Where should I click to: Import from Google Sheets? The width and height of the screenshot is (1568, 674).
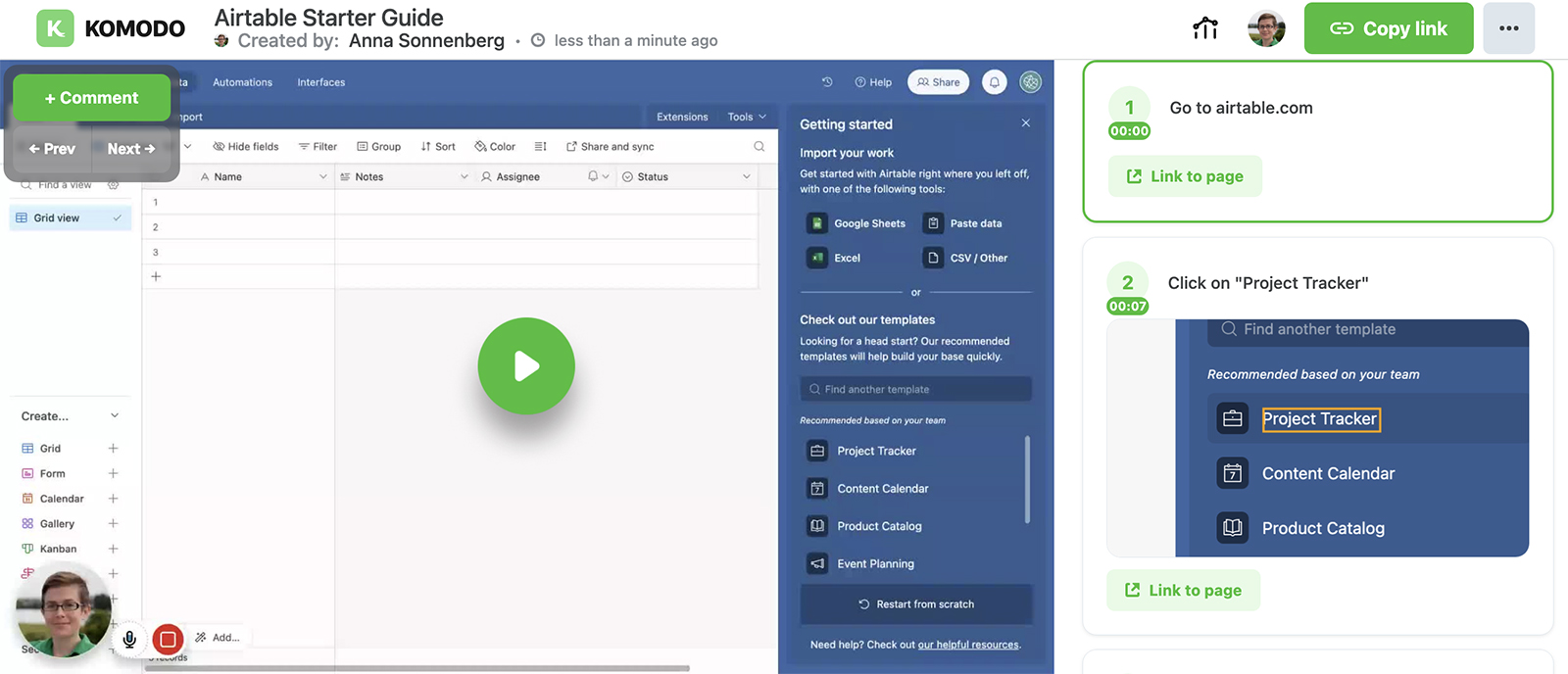pyautogui.click(x=857, y=223)
